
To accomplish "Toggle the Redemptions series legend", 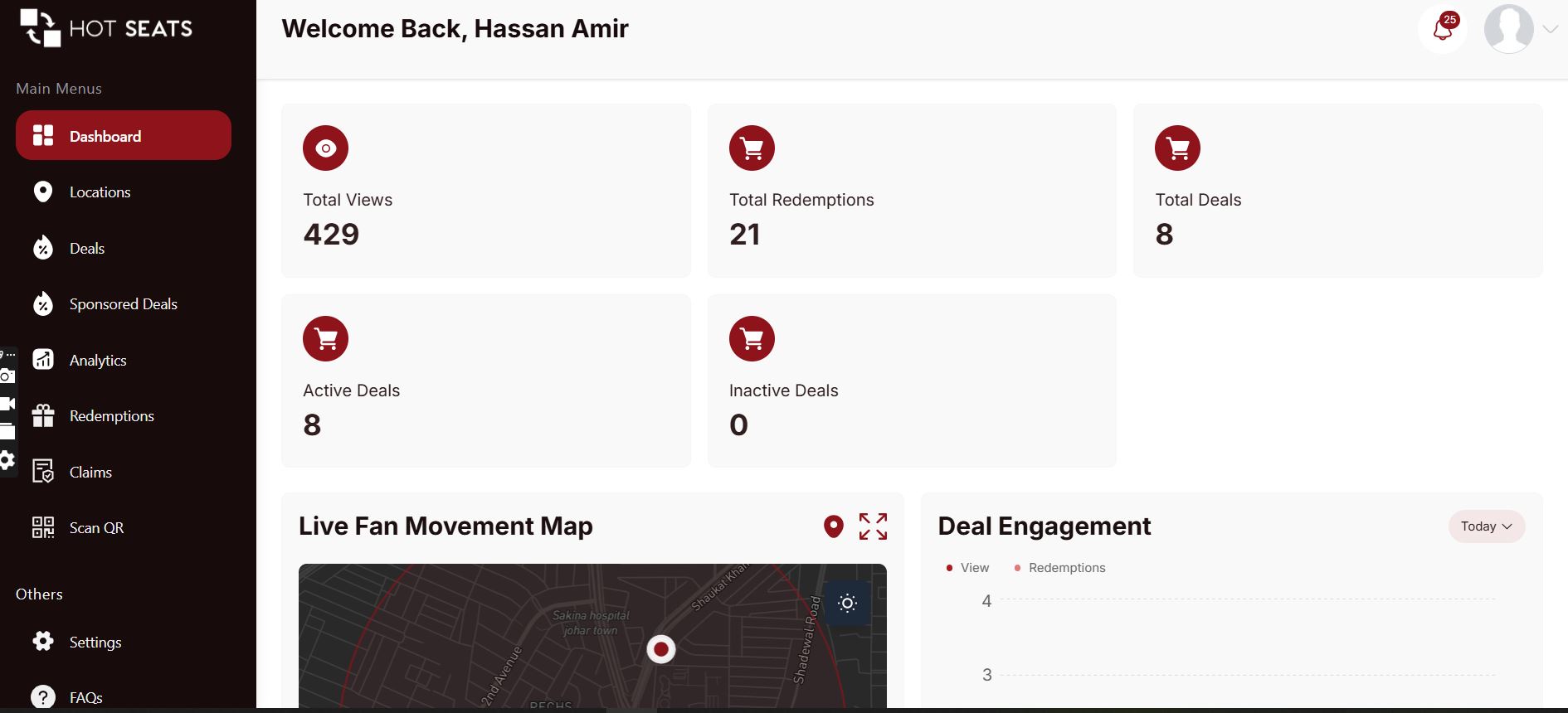I will (x=1060, y=568).
